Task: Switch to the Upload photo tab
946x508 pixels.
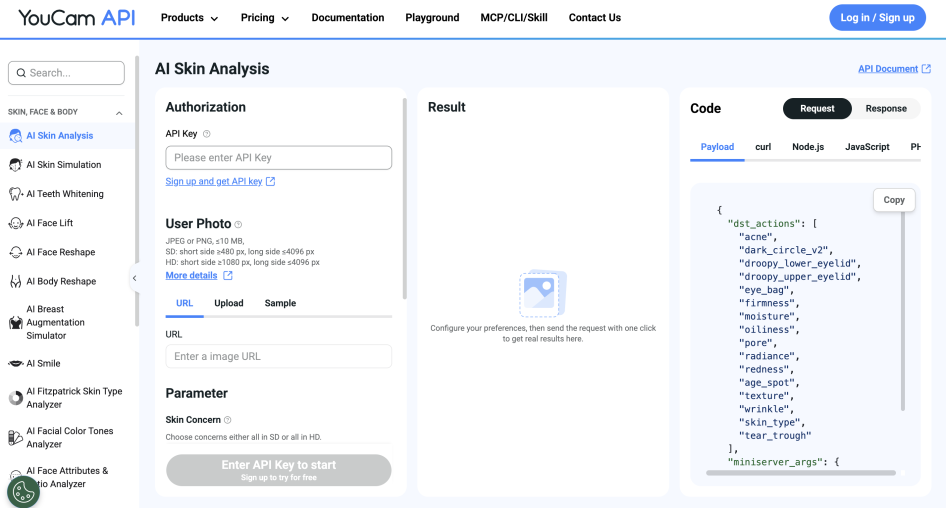Action: pos(229,303)
